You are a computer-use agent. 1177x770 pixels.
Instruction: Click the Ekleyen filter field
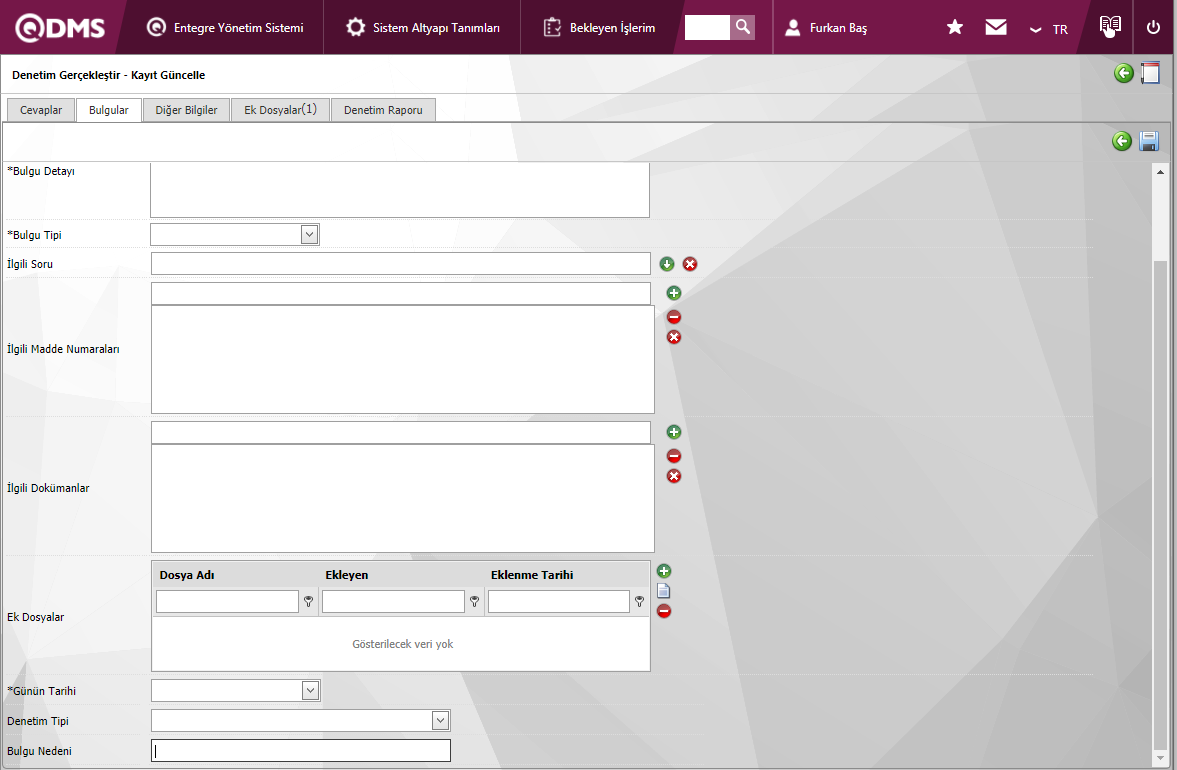coord(393,601)
